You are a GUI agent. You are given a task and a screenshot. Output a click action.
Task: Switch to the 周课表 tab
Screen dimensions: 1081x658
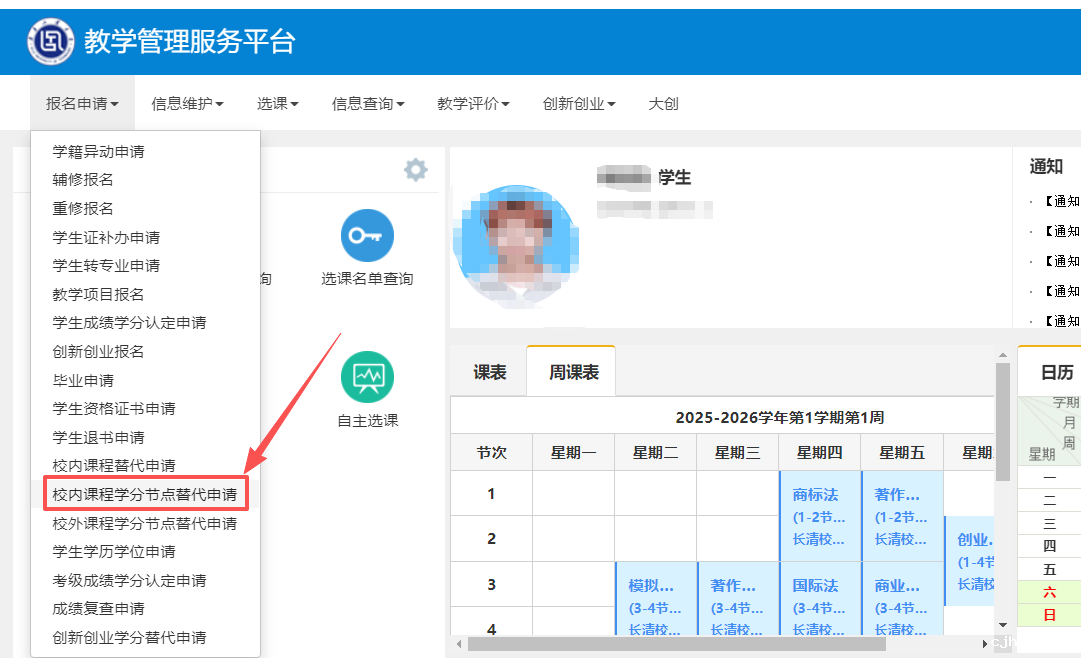(573, 372)
